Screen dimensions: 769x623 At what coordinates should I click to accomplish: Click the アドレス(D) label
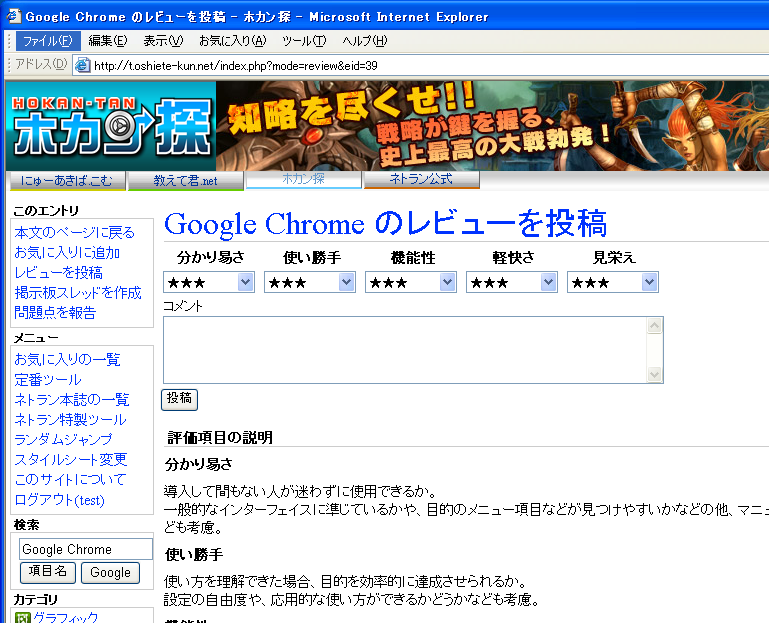click(x=41, y=64)
